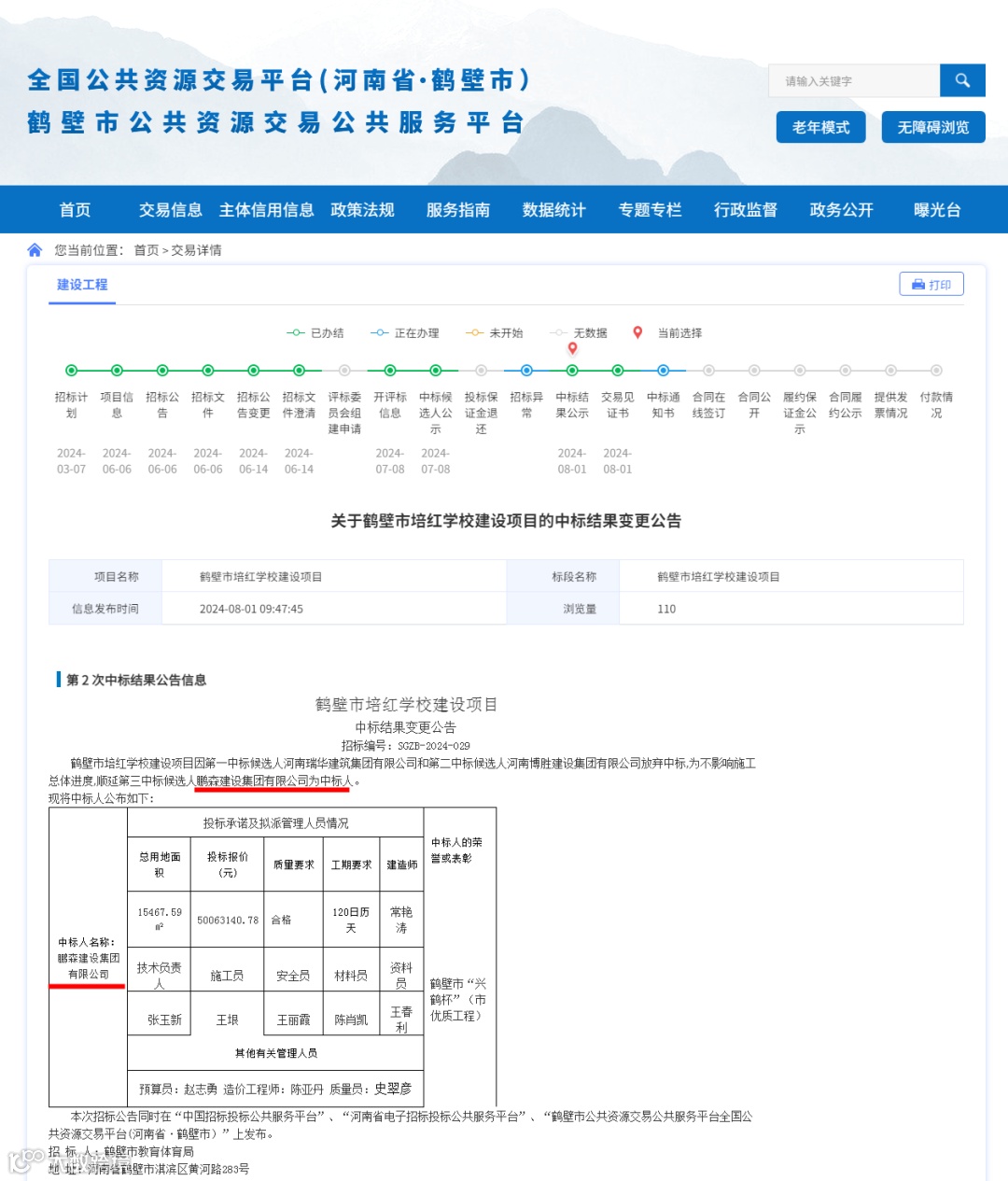Viewport: 1008px width, 1181px height.
Task: Select 合同公开 timeline node
Action: pyautogui.click(x=754, y=371)
